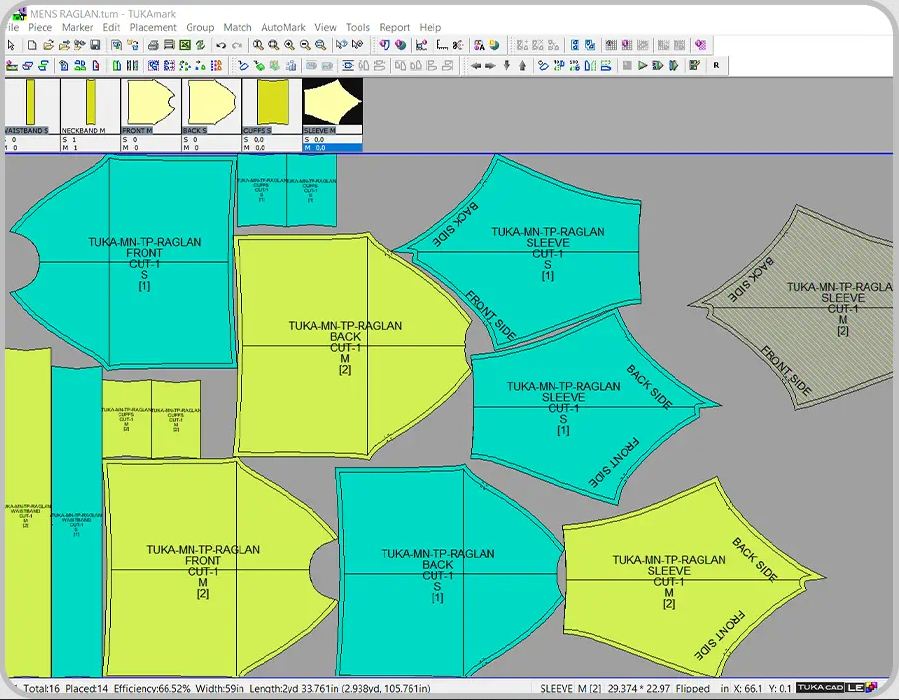Click the down arrow move icon
This screenshot has height=700, width=899.
click(506, 66)
